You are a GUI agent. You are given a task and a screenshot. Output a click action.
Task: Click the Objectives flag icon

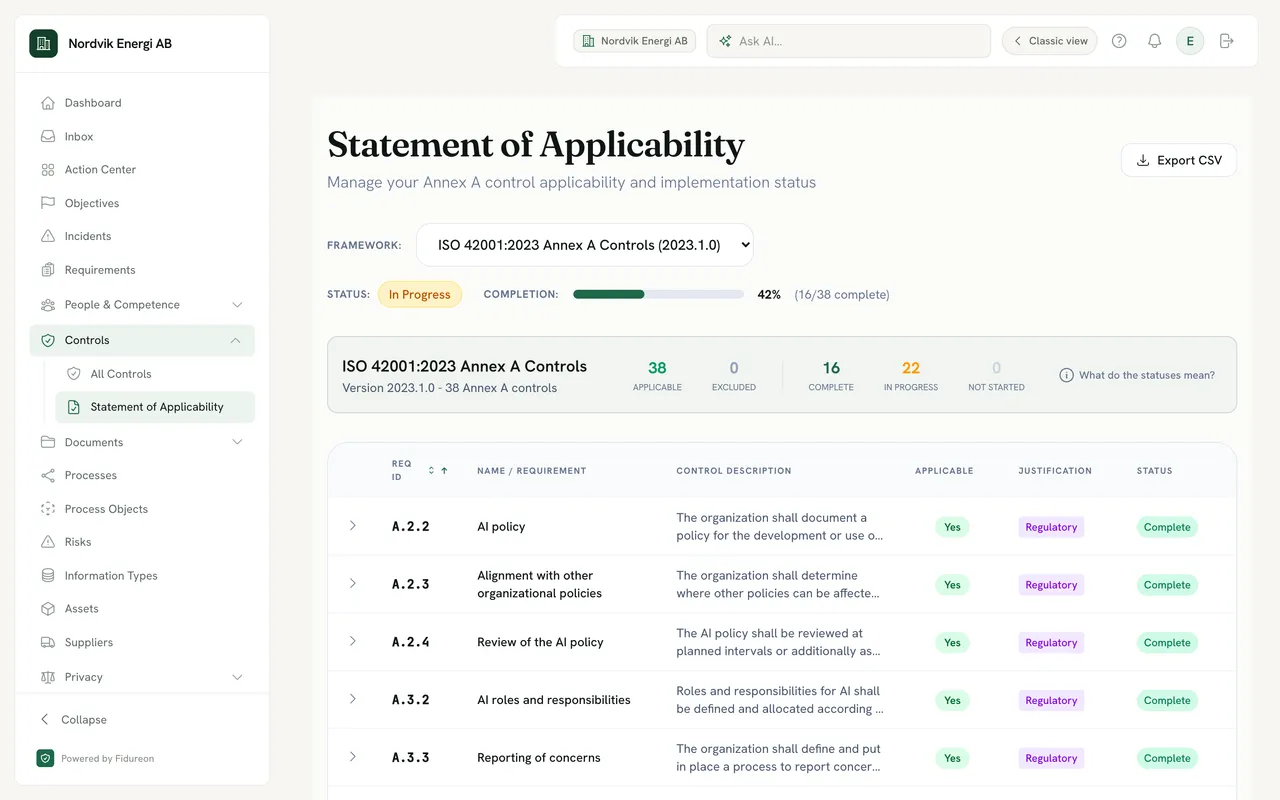pos(47,203)
